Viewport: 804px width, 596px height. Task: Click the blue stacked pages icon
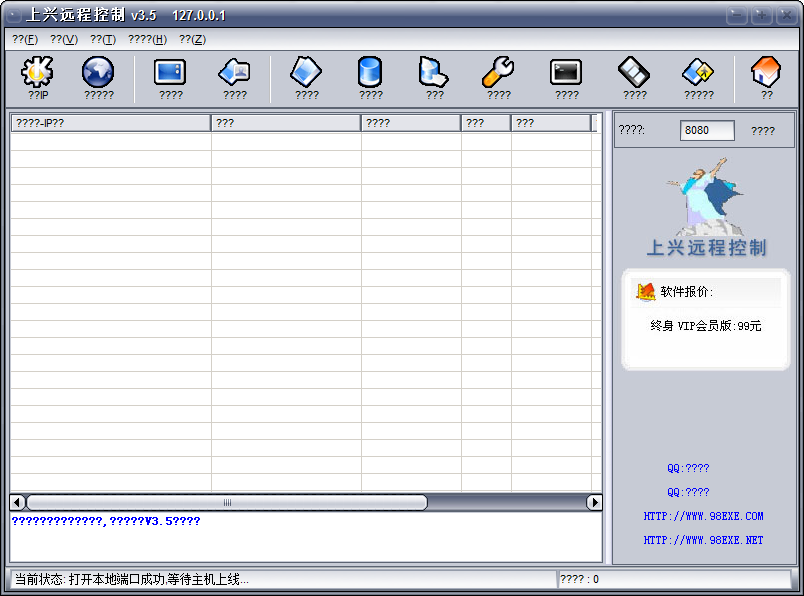[x=434, y=74]
